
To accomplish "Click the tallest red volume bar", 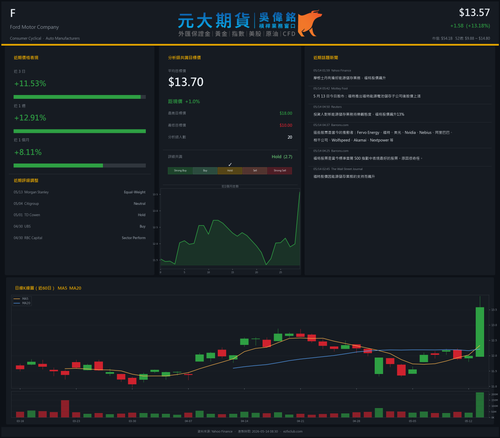I will coord(65,409).
